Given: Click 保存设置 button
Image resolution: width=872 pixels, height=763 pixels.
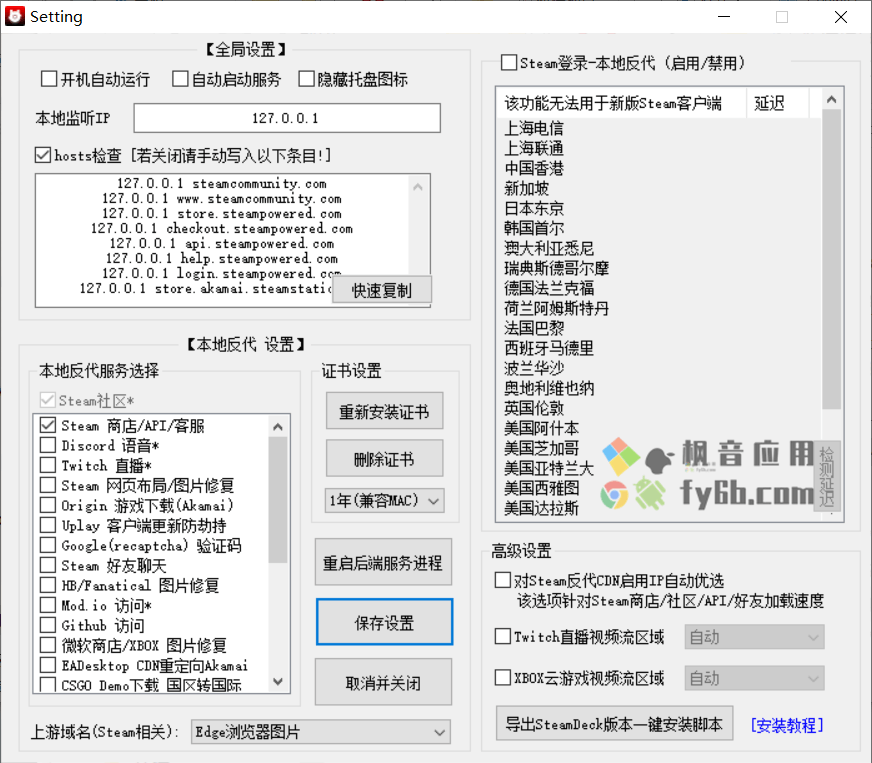Looking at the screenshot, I should click(x=384, y=622).
